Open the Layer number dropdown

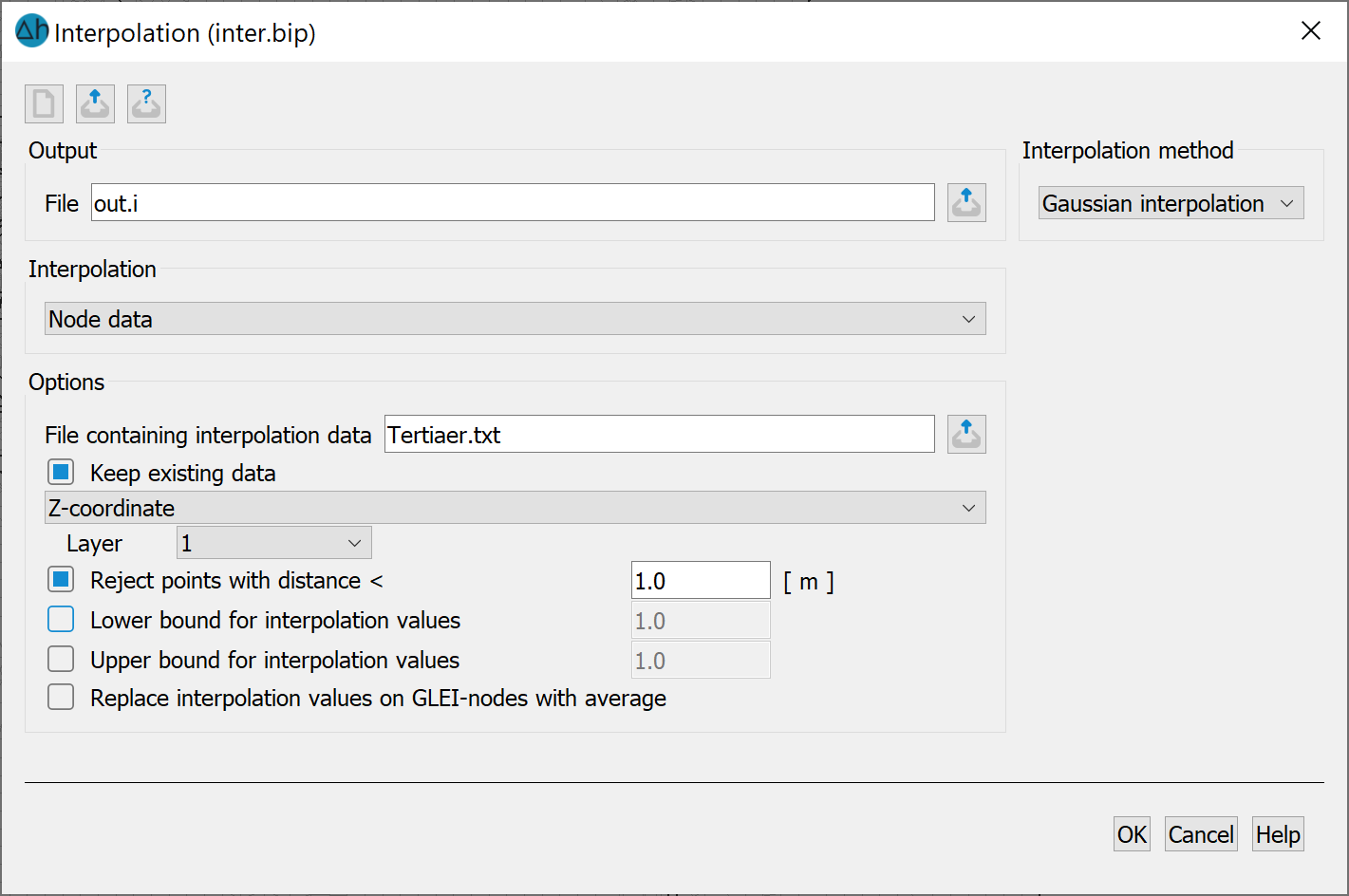click(x=274, y=543)
